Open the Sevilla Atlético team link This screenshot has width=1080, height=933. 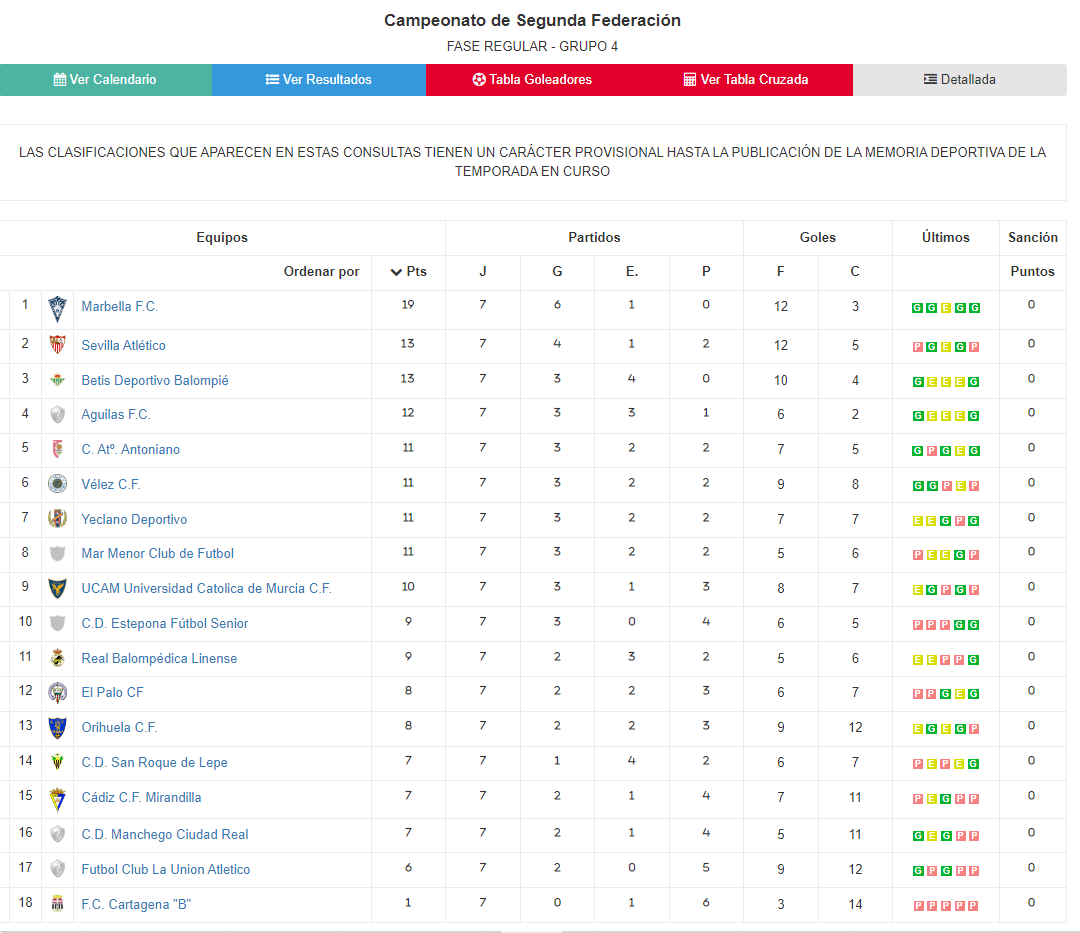point(123,346)
